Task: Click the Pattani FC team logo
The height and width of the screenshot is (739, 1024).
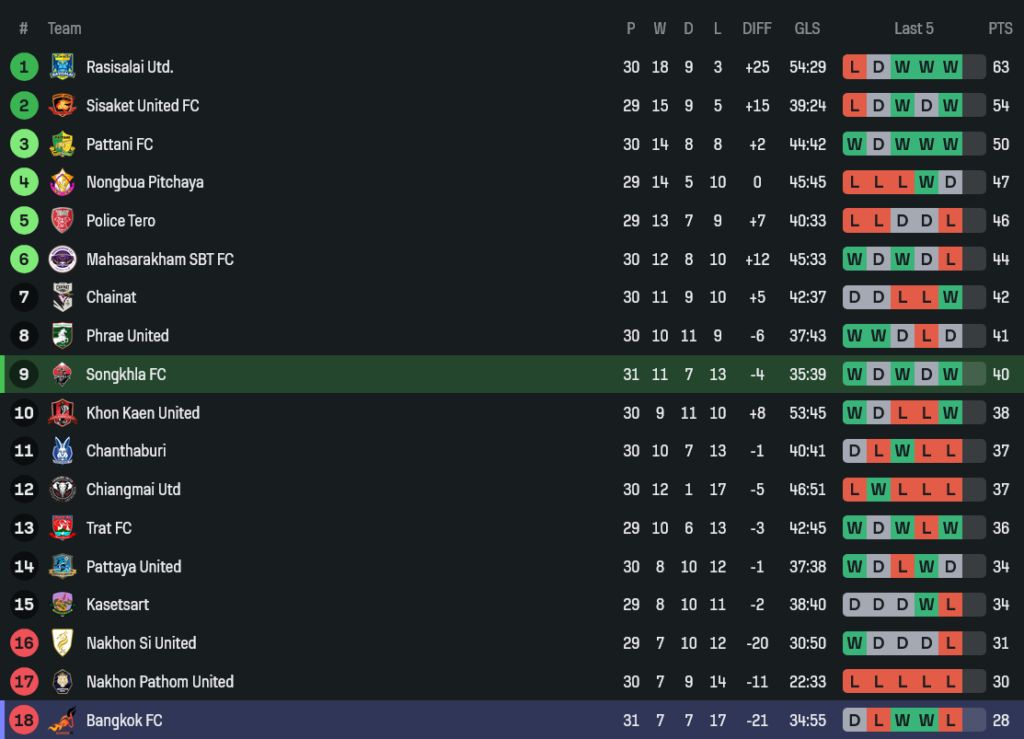Action: [62, 144]
